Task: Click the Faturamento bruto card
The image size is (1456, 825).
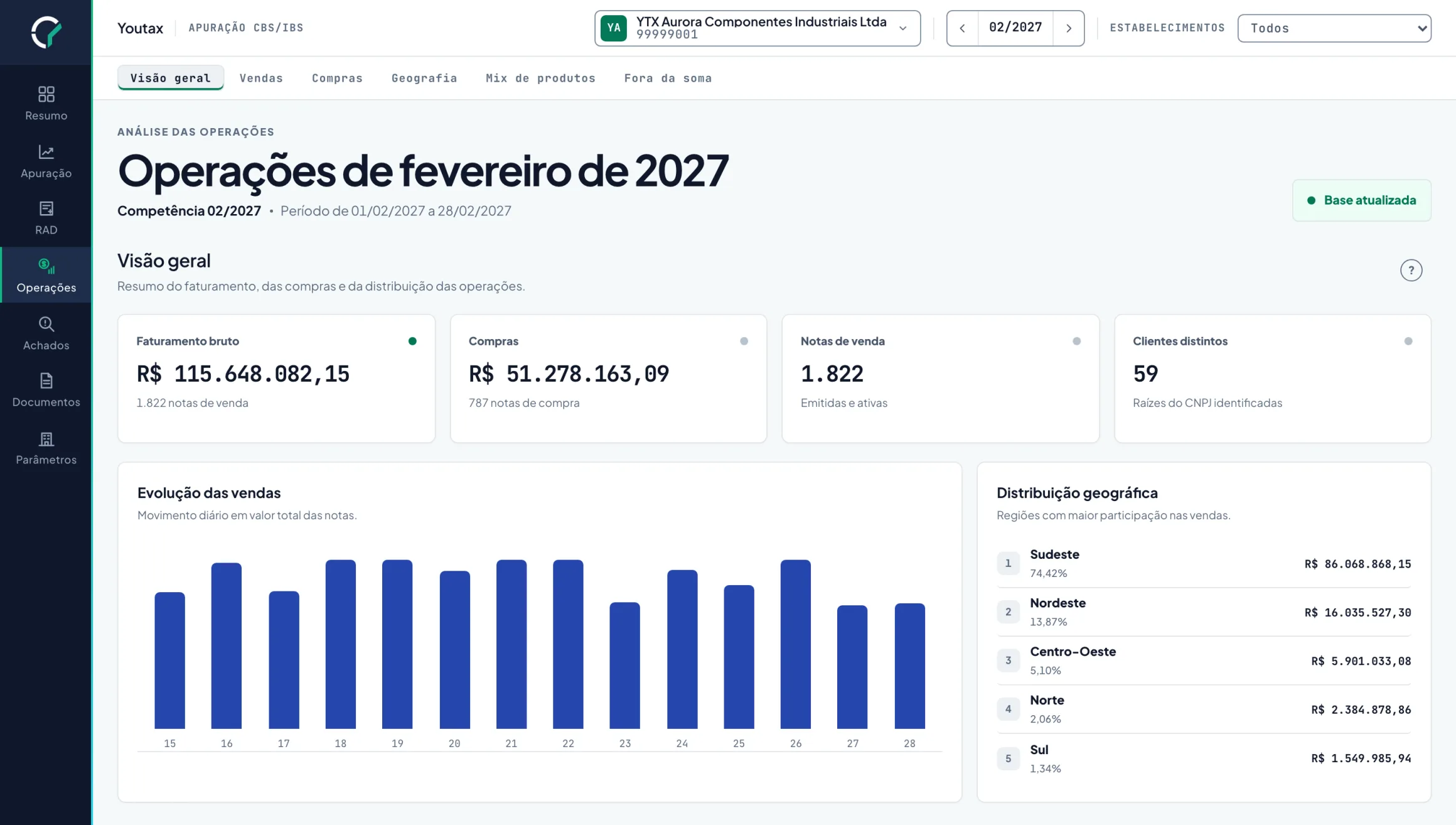Action: (276, 379)
